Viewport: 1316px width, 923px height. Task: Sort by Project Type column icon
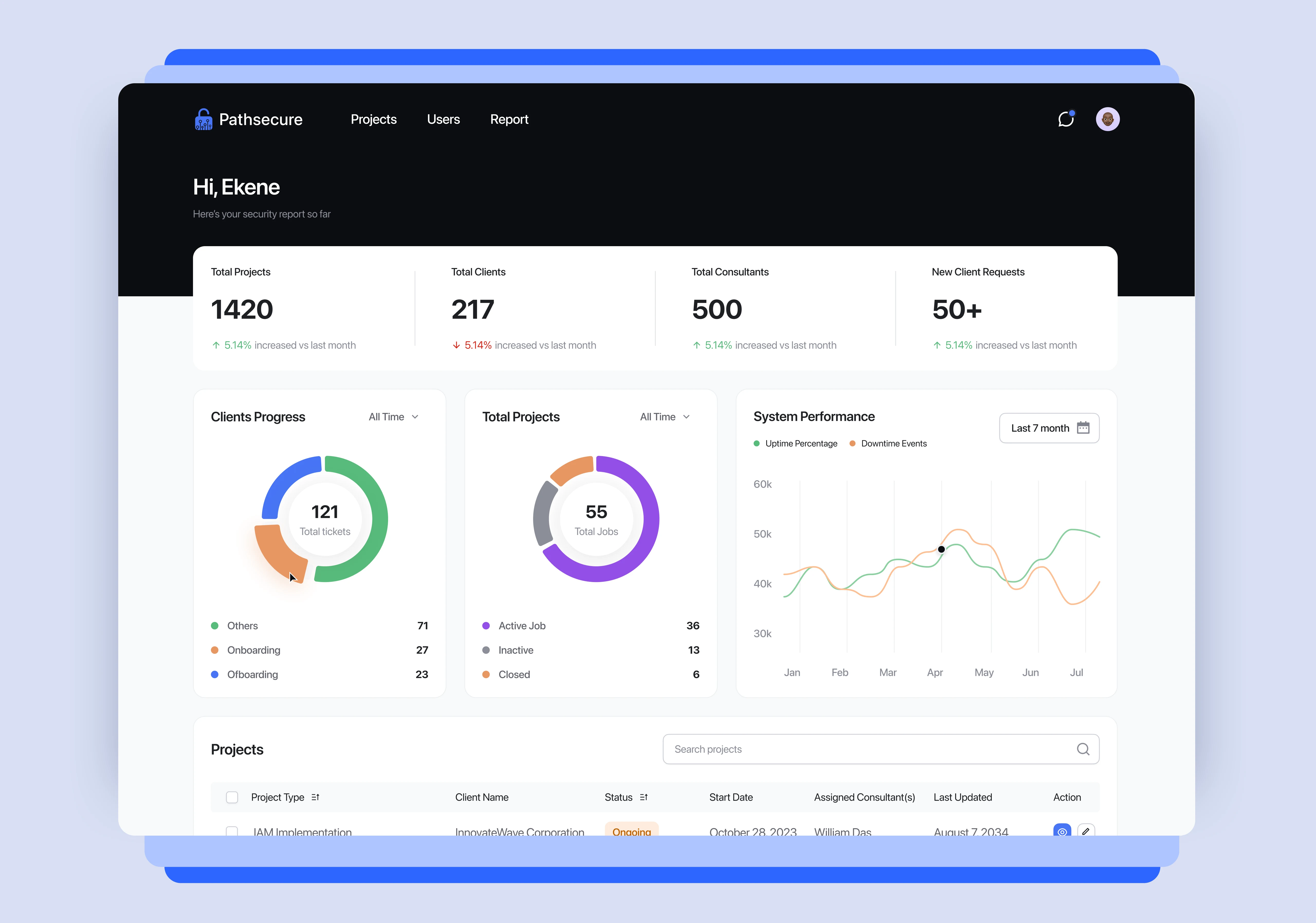[x=315, y=797]
